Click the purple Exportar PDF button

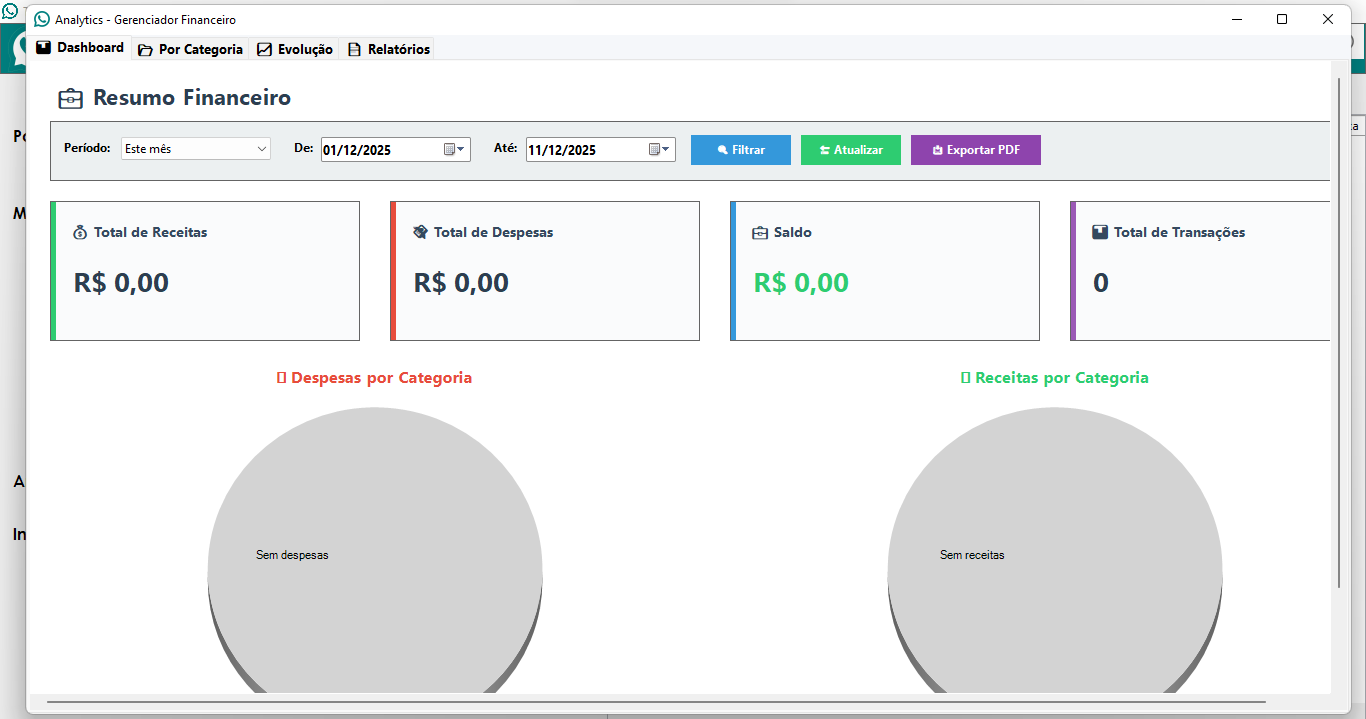(976, 150)
